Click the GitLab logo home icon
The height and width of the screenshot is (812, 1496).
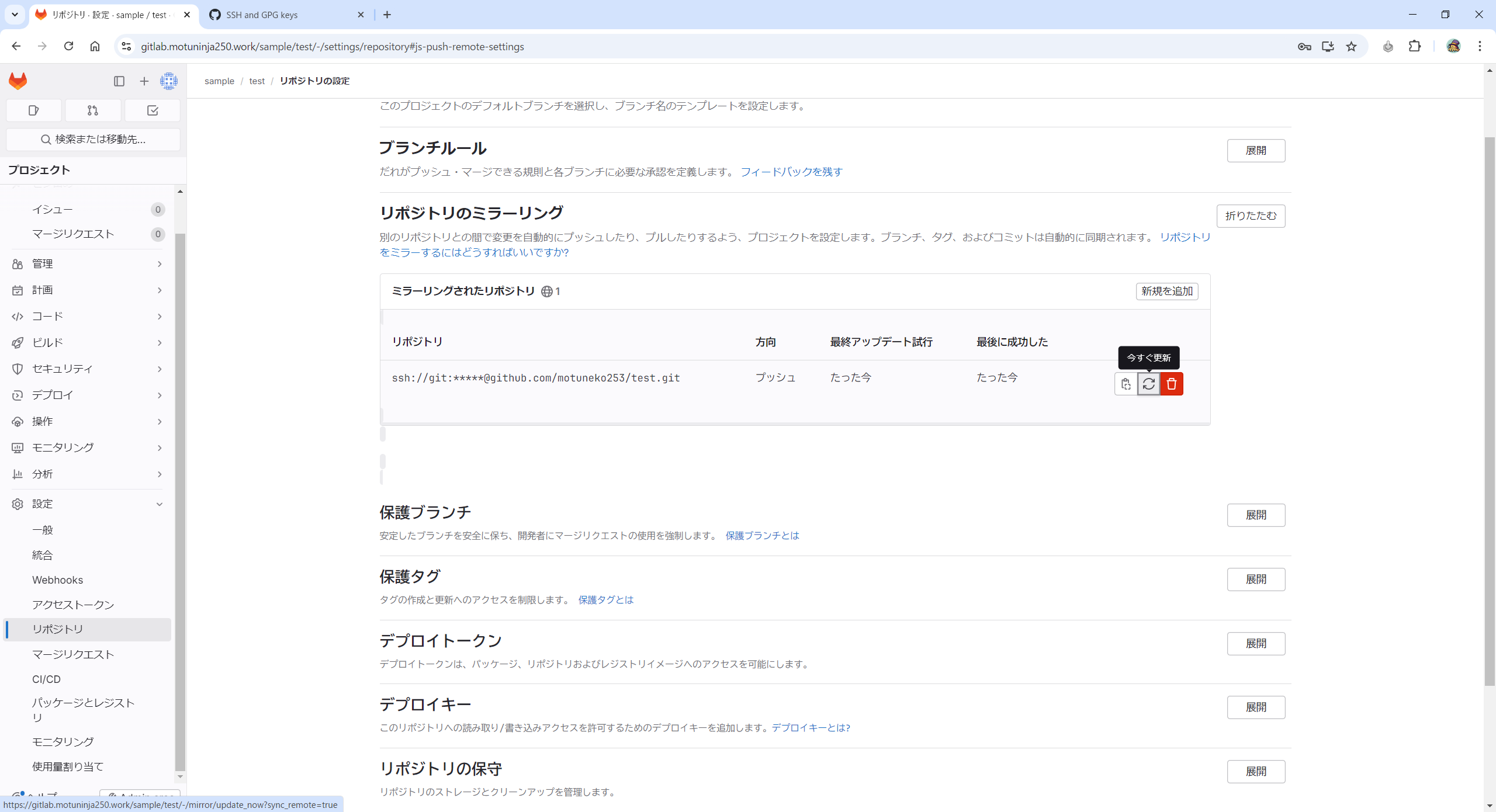click(x=18, y=81)
